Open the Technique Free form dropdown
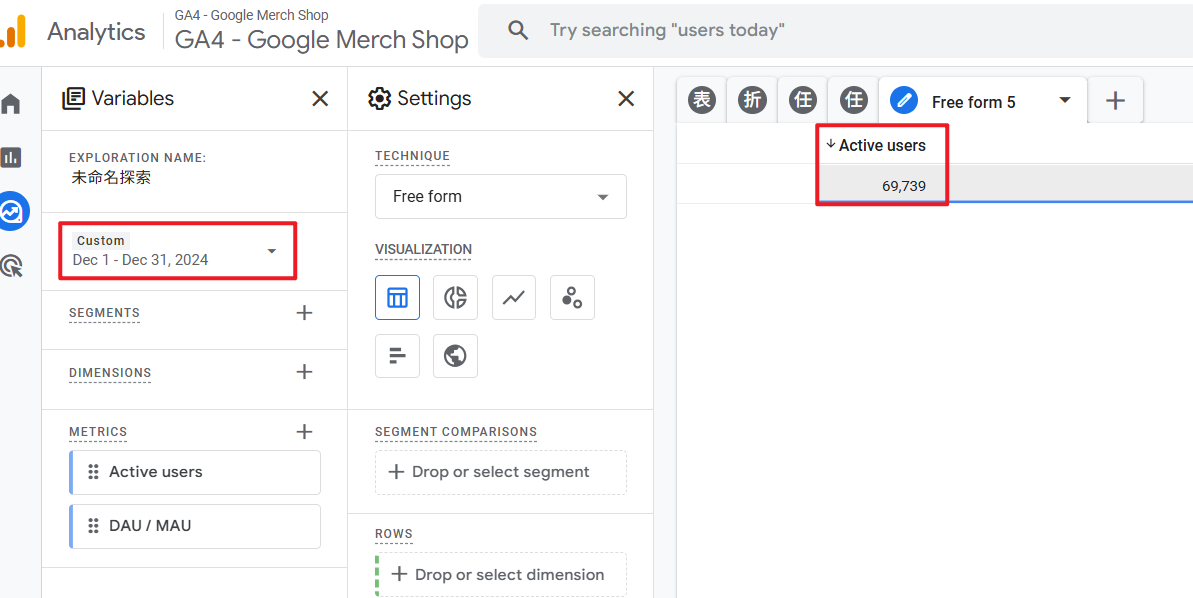 [x=501, y=196]
